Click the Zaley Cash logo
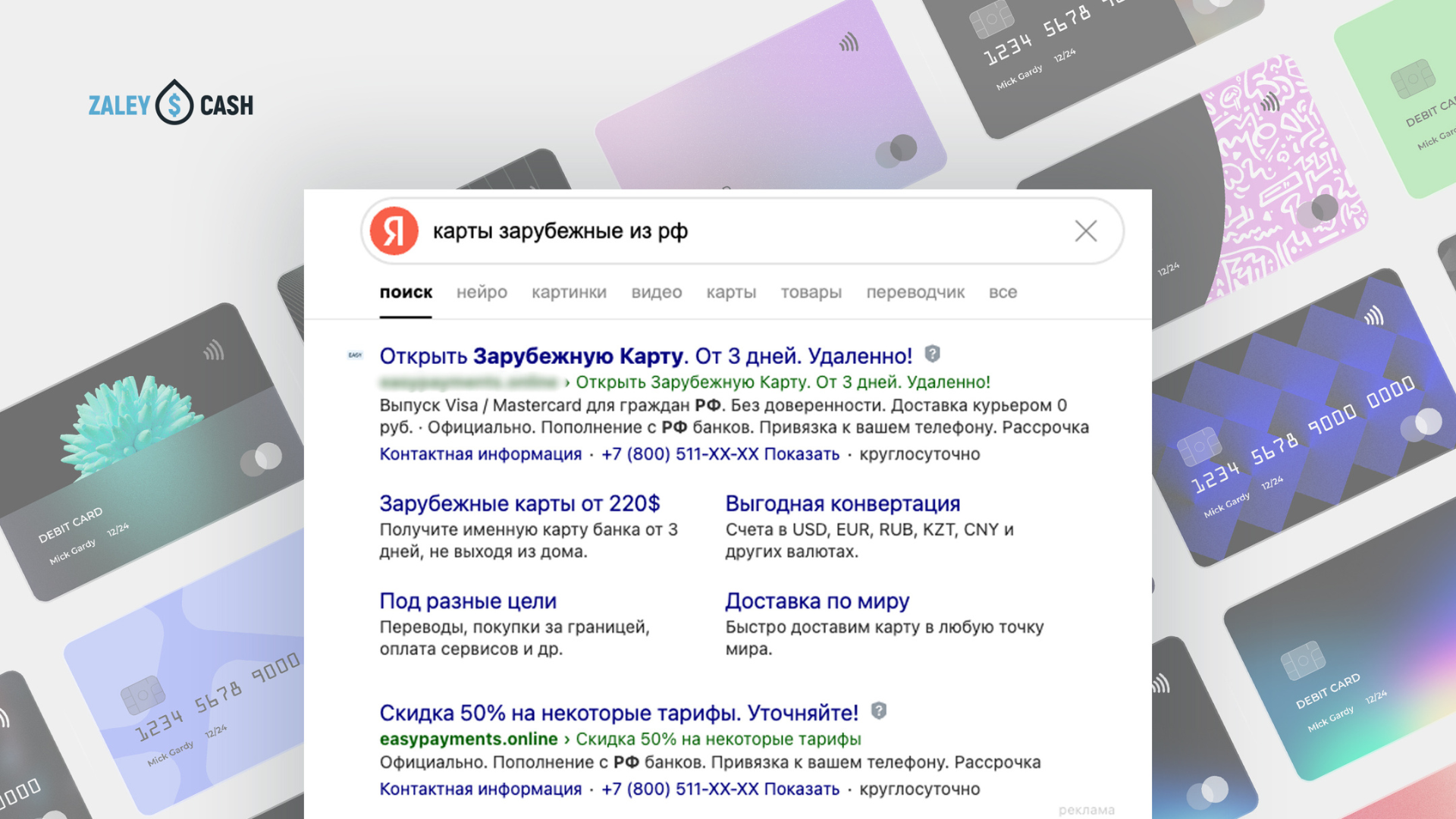The image size is (1456, 819). click(171, 103)
